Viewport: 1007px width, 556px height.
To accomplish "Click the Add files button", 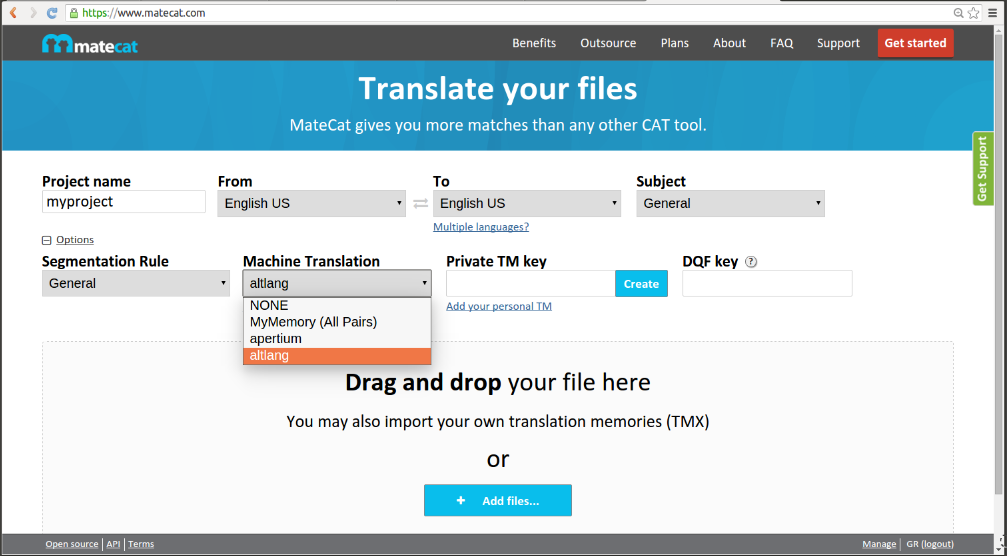I will coord(498,501).
